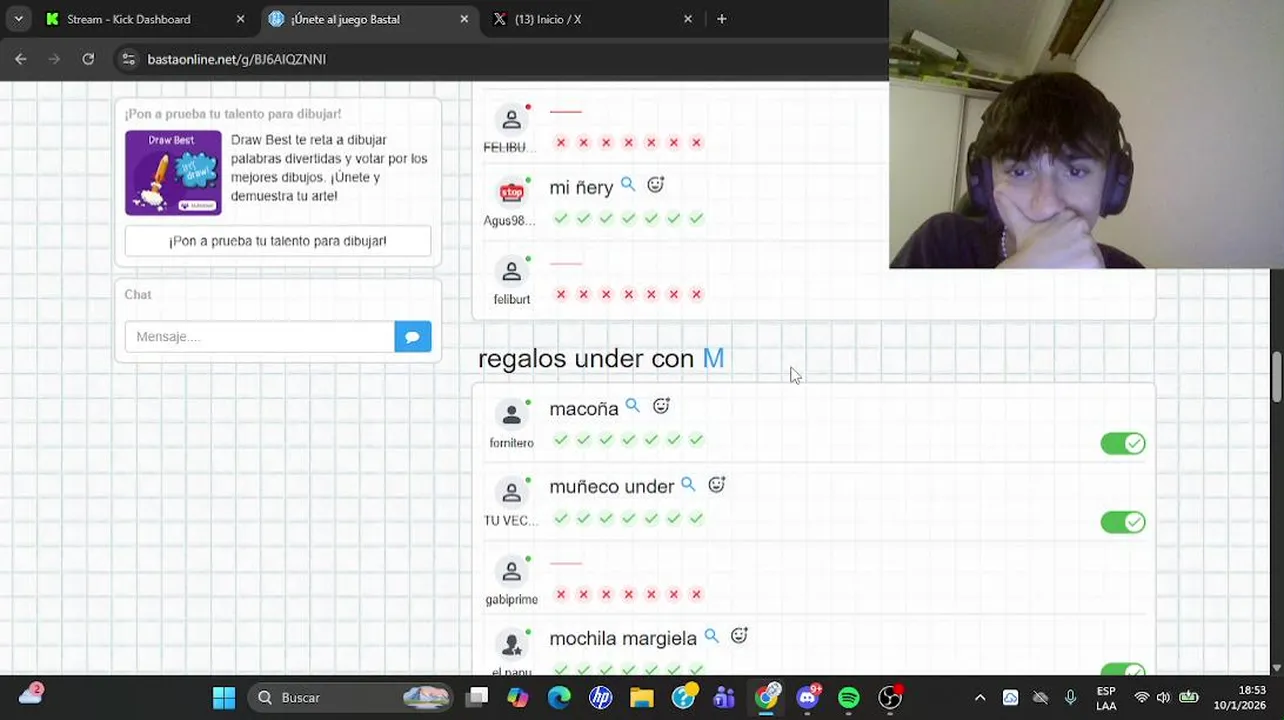
Task: Close the Inicio / X tab
Action: pos(688,19)
